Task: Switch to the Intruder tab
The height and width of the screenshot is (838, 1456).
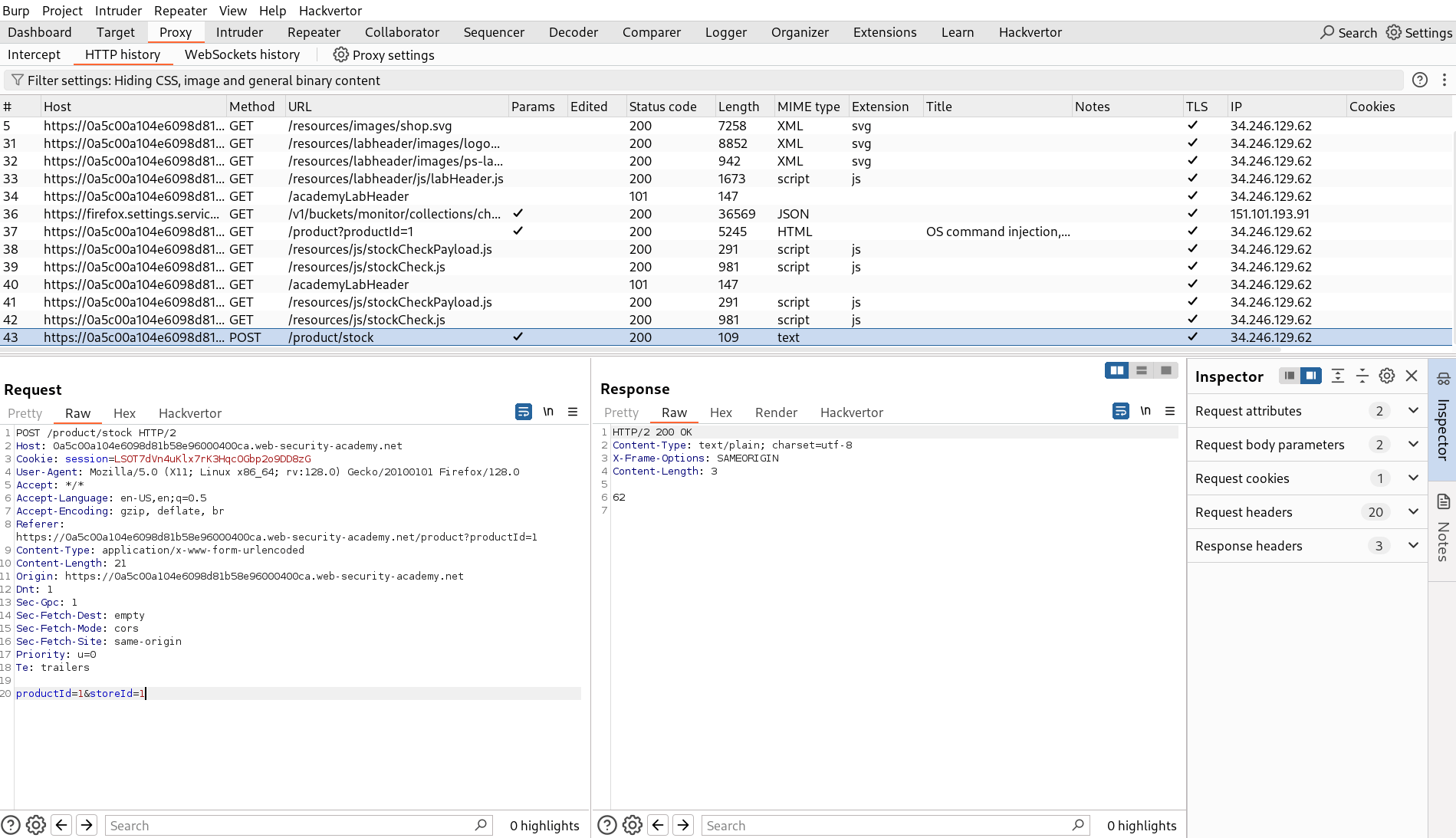Action: tap(239, 32)
